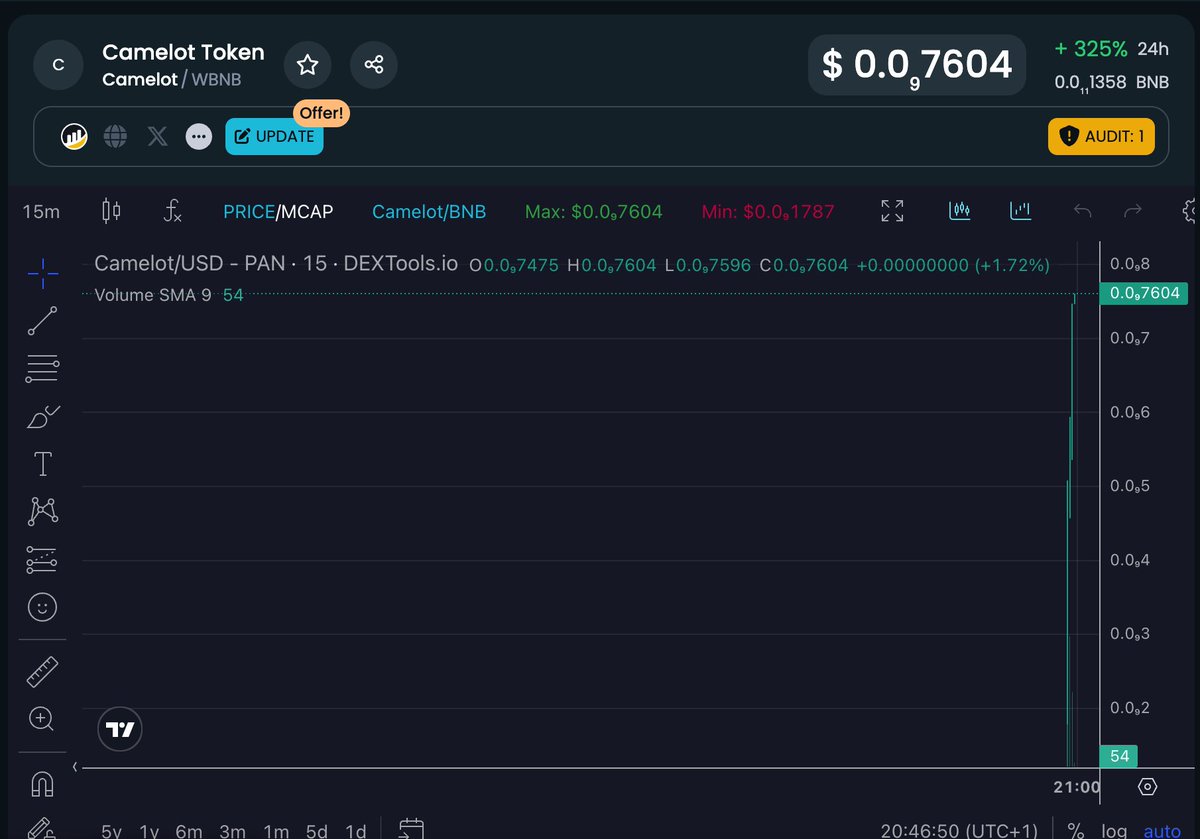Select the XABCD patterns tool
1200x839 pixels.
(42, 511)
